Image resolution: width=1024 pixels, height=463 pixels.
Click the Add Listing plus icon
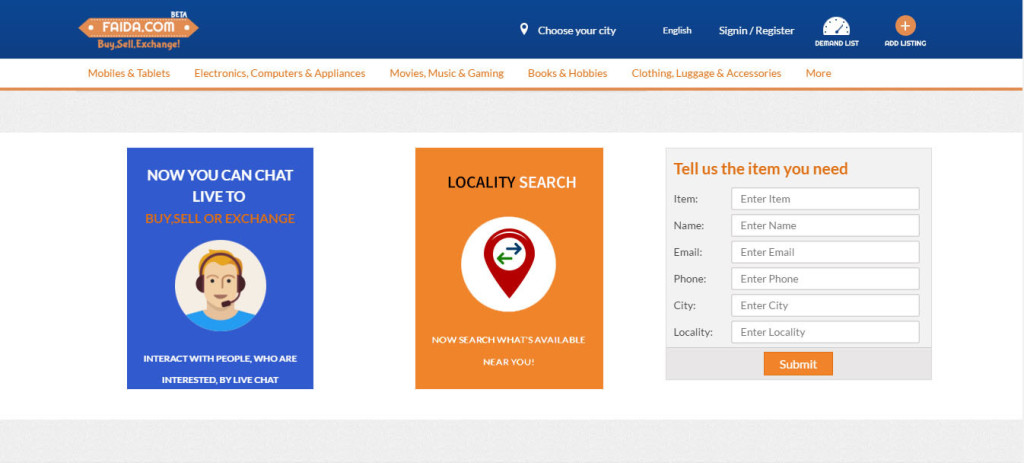click(x=905, y=27)
